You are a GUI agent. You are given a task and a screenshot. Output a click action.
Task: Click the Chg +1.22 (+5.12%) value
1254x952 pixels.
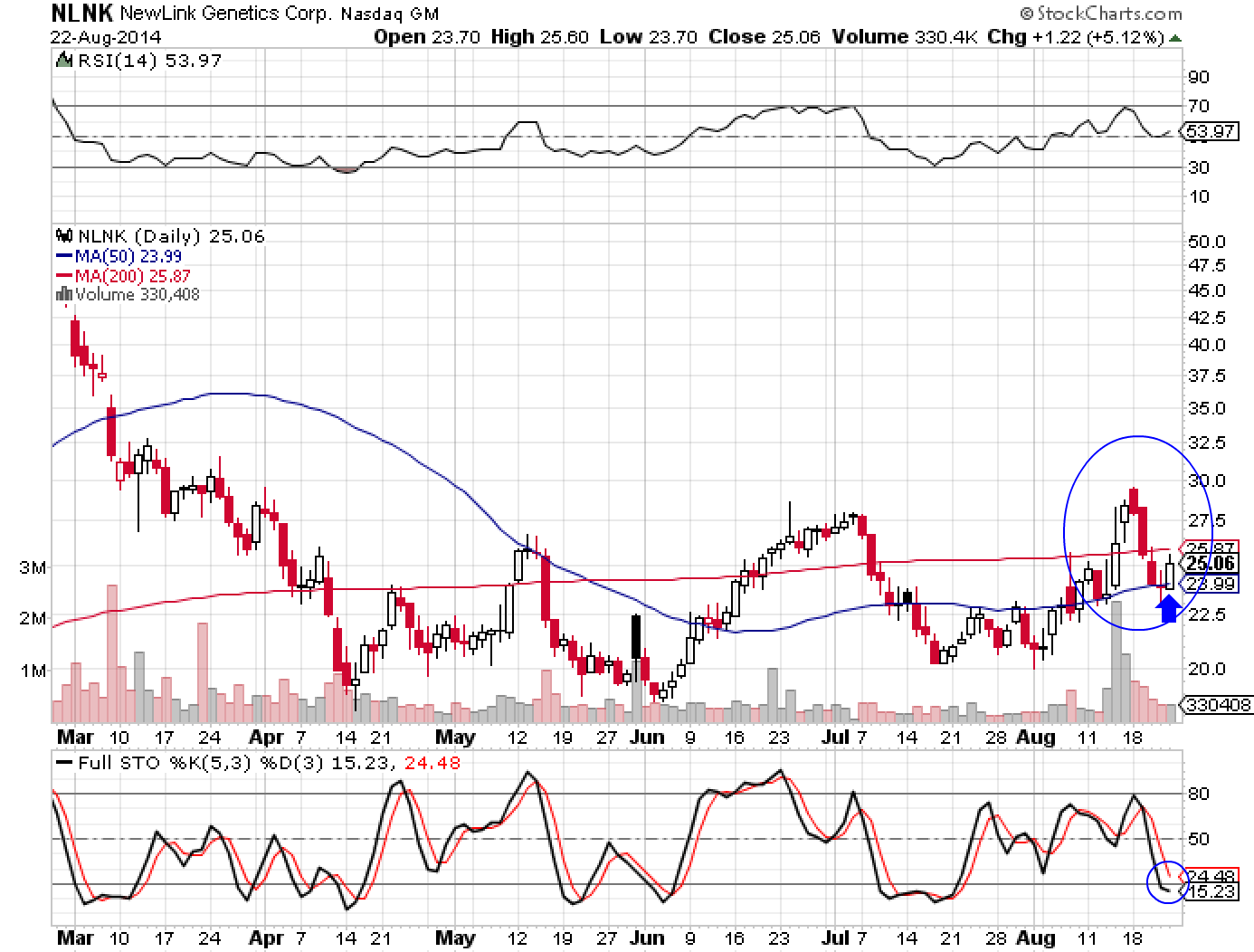1076,37
